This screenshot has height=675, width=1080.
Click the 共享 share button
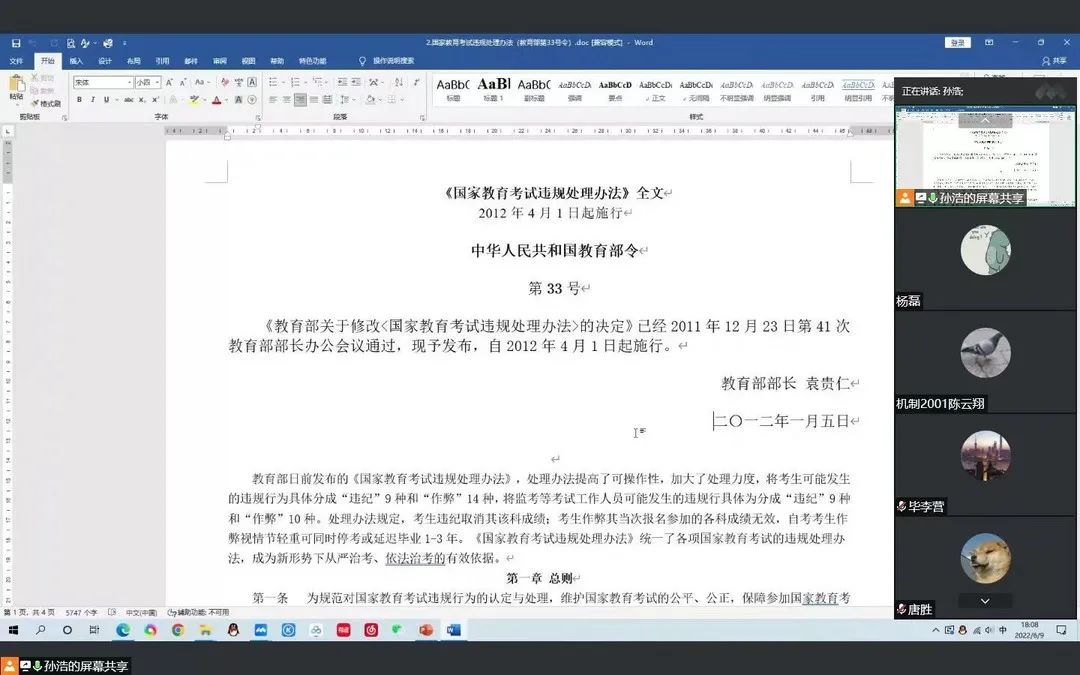[1055, 61]
